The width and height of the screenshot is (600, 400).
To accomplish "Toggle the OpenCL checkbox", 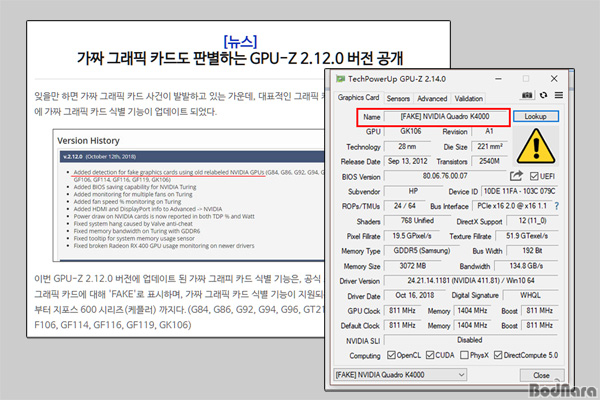I will coord(391,355).
